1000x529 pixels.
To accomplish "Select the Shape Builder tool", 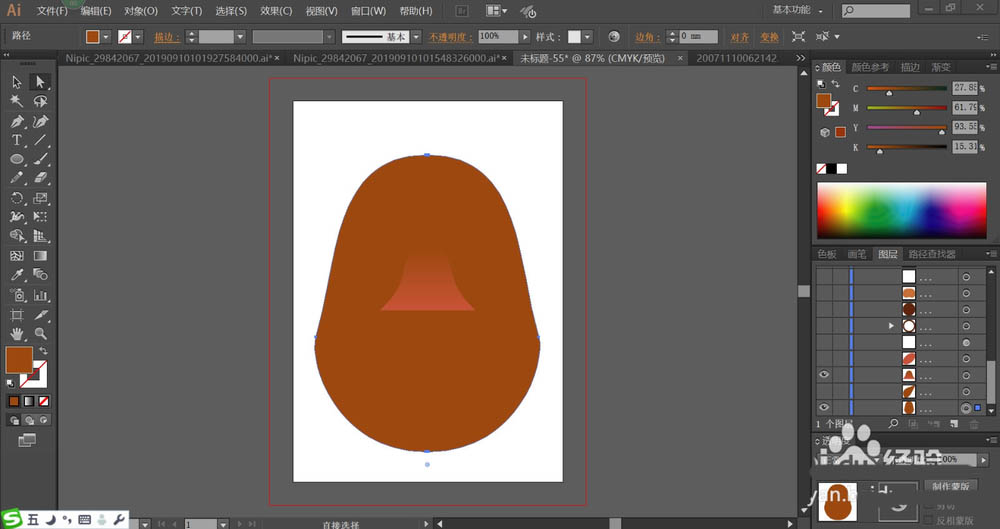I will 17,236.
